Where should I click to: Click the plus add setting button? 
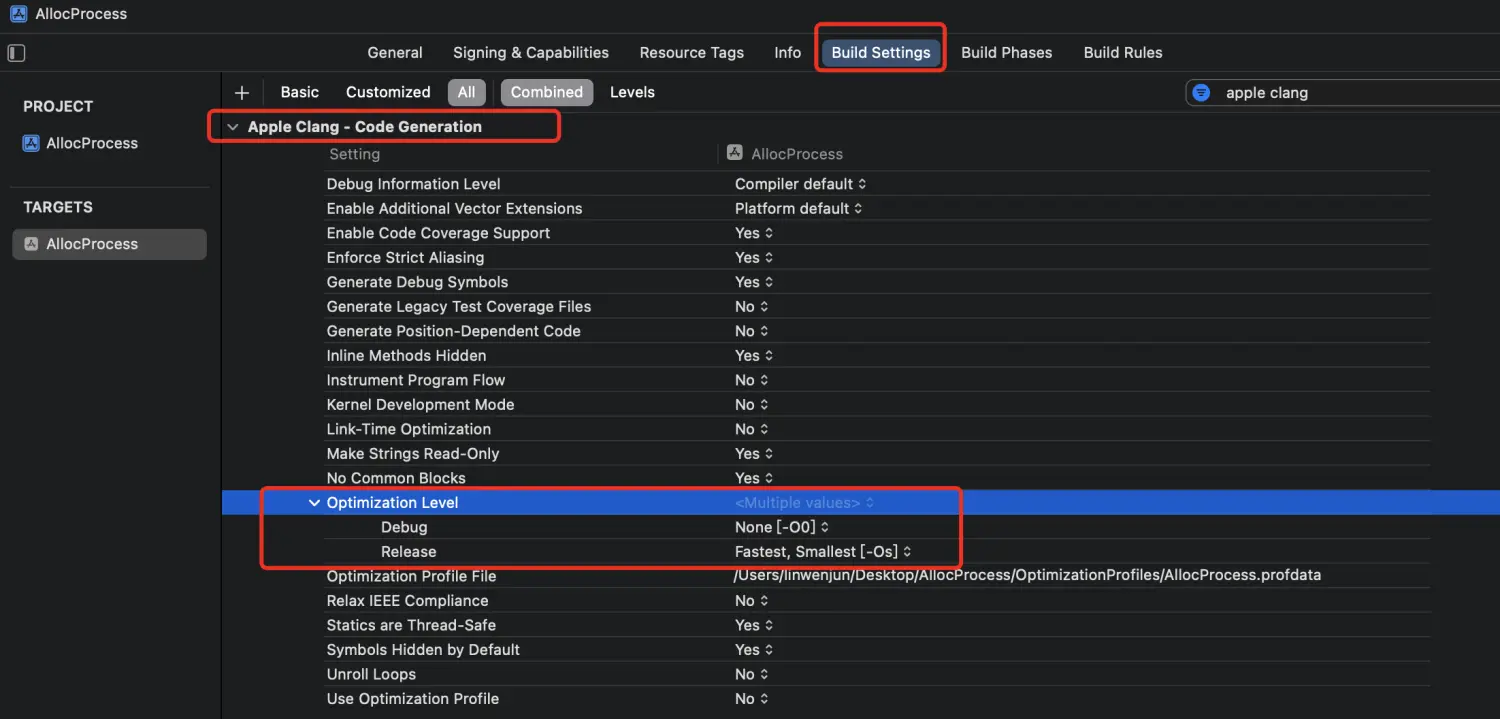click(241, 92)
